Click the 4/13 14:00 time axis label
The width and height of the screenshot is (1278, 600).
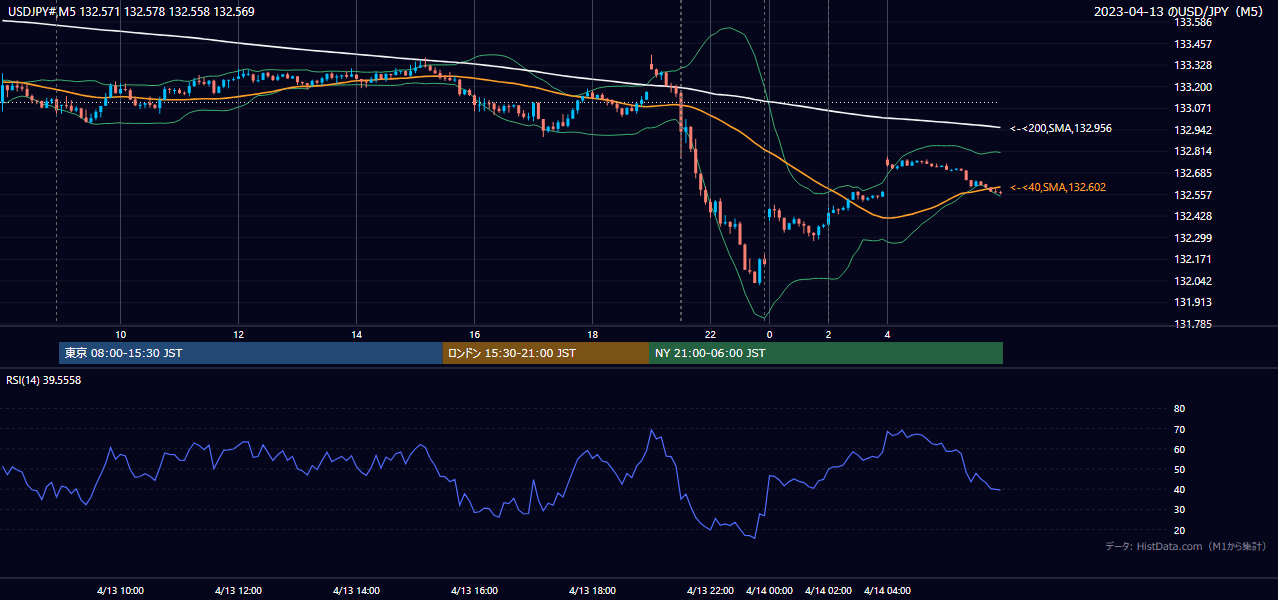coord(356,590)
